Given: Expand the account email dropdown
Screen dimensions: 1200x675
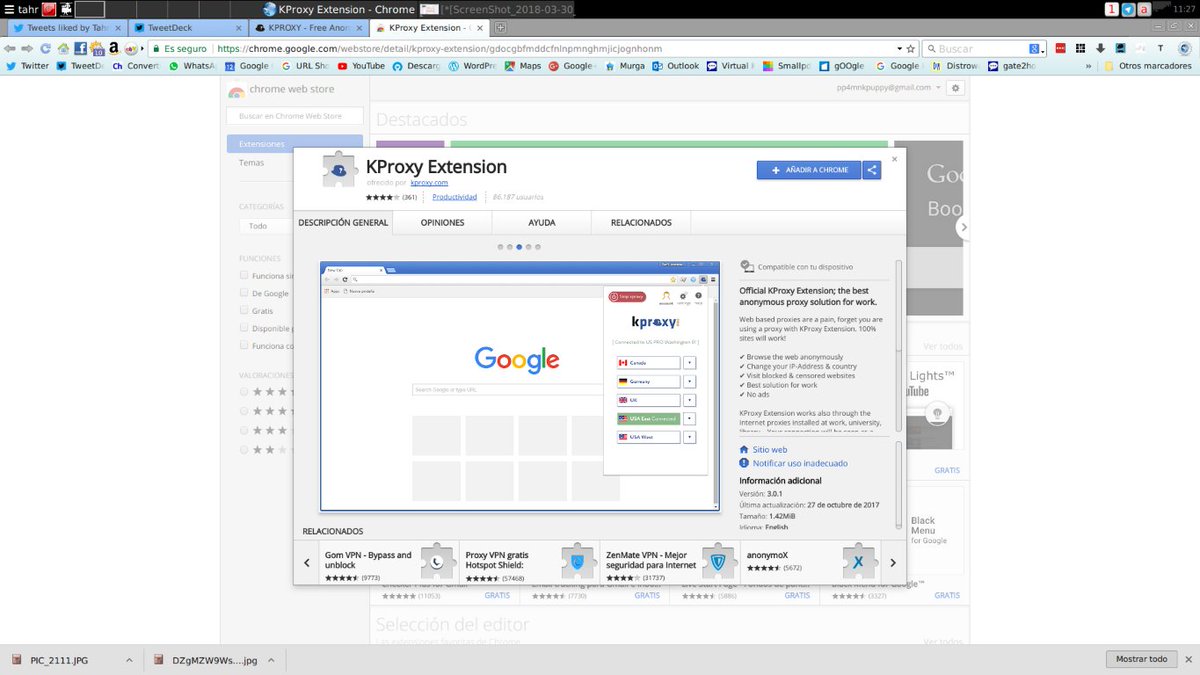Looking at the screenshot, I should pyautogui.click(x=937, y=88).
